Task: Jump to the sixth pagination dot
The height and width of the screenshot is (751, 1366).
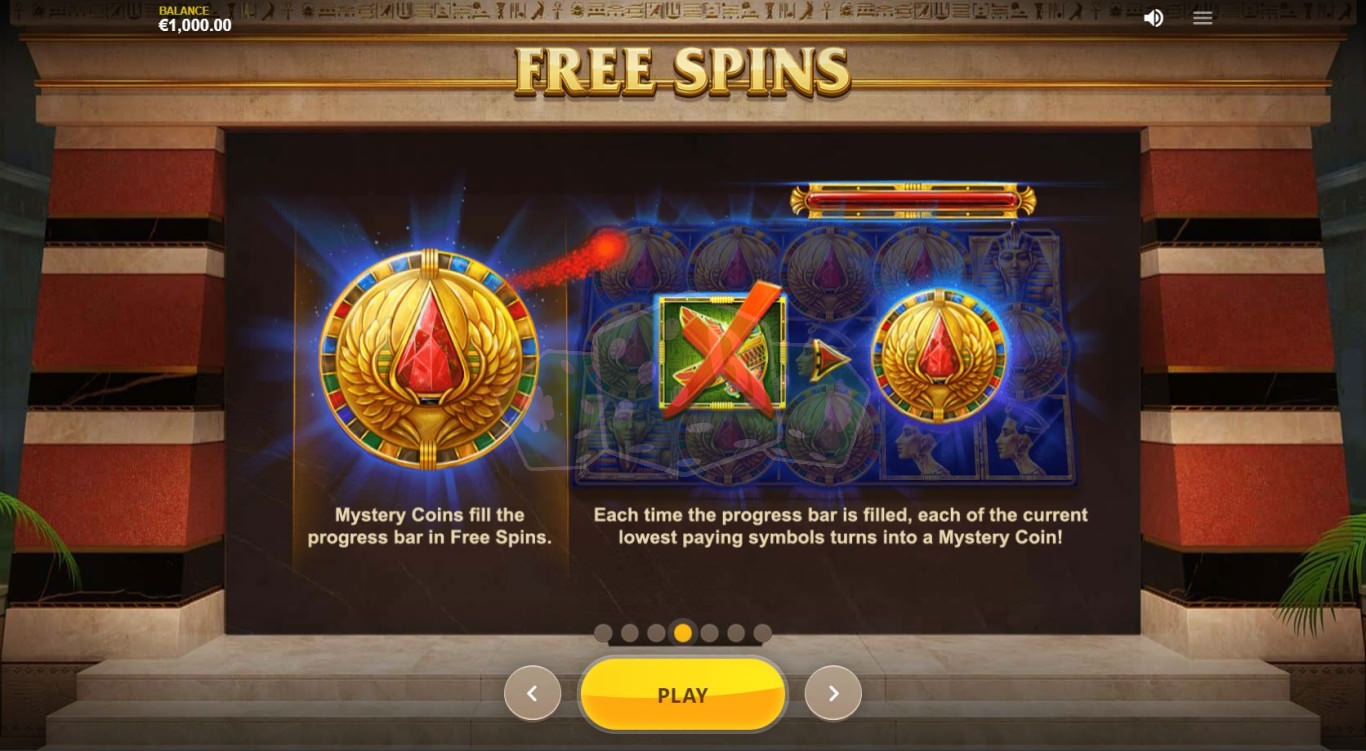Action: [736, 633]
